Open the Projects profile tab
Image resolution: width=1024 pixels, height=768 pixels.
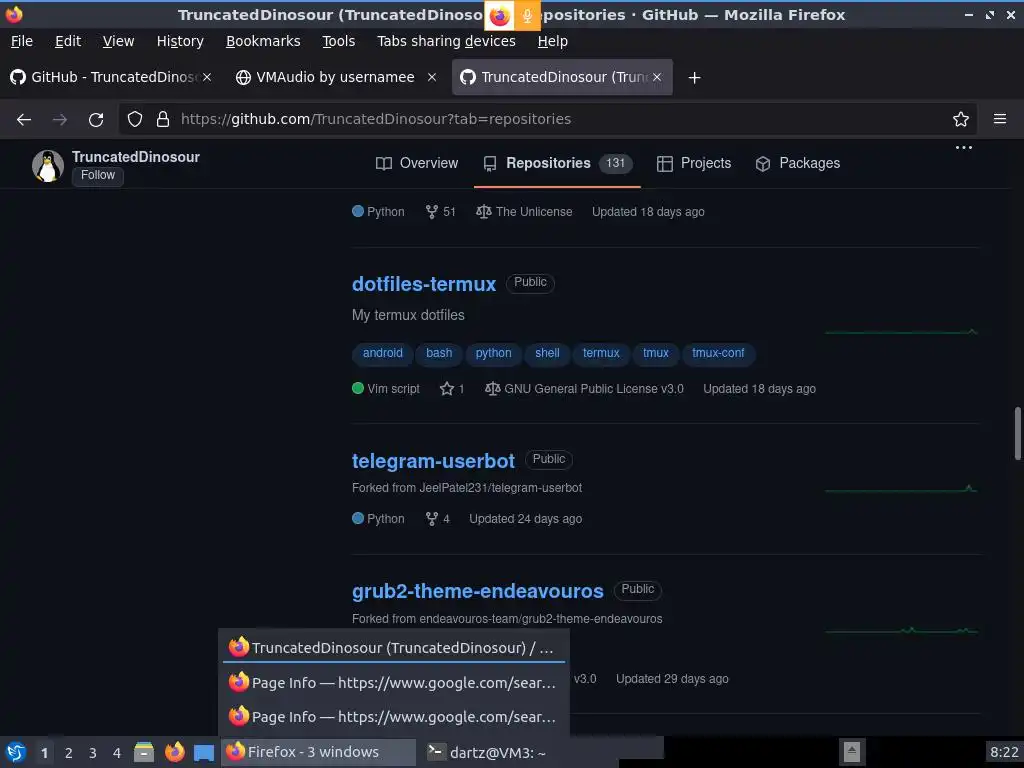694,163
